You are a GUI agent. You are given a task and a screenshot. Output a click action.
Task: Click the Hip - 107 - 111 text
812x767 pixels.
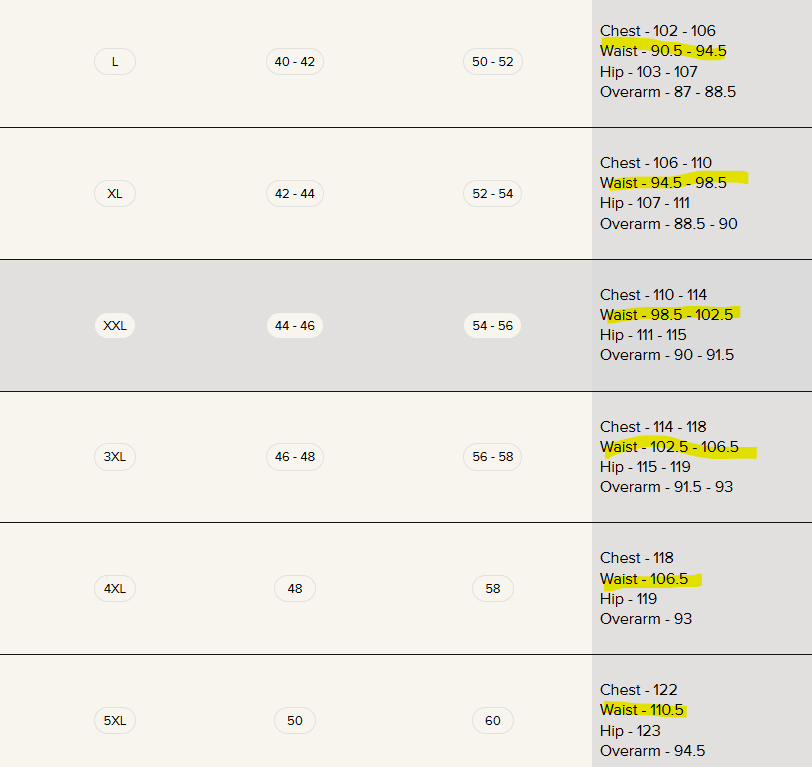(645, 203)
